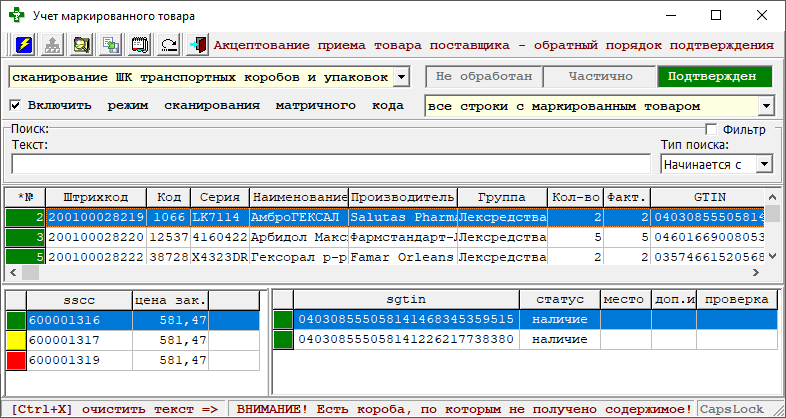Click the Серия column header
Image resolution: width=786 pixels, height=418 pixels.
[x=220, y=197]
